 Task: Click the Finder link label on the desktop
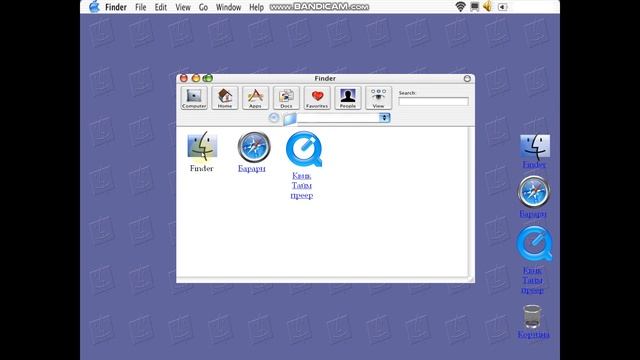534,164
